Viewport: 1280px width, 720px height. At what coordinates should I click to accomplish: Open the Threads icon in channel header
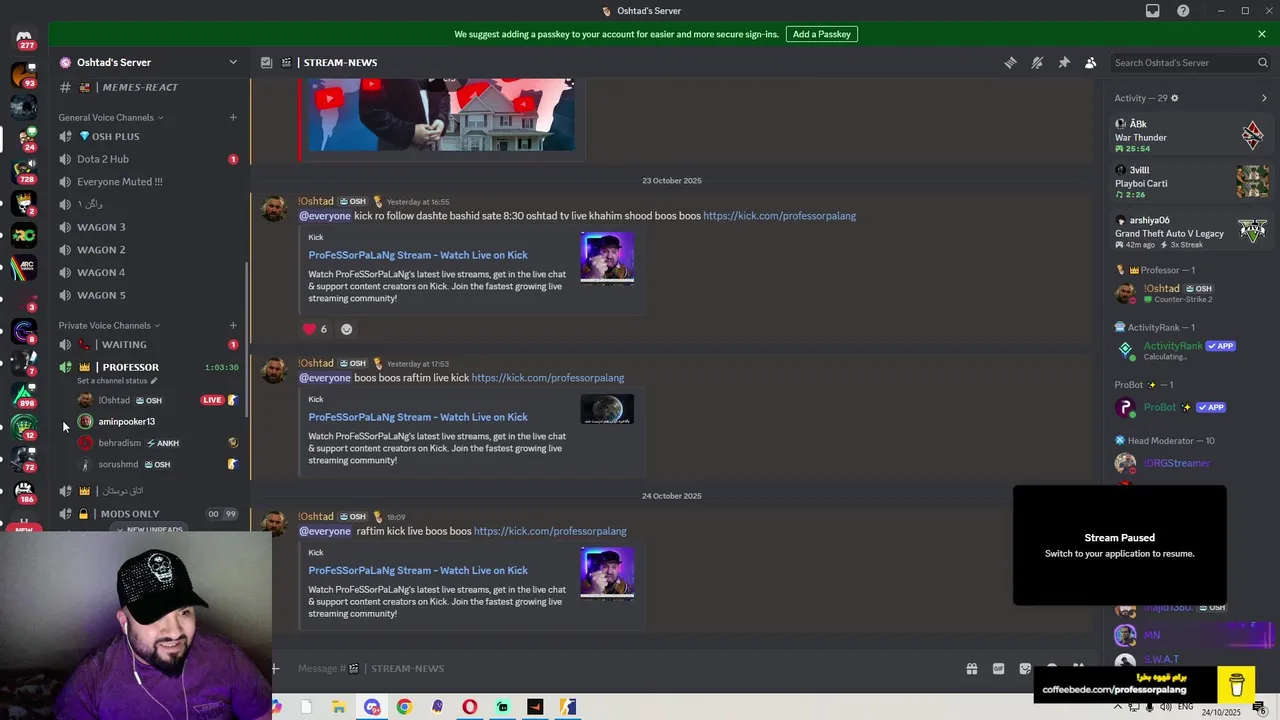point(1010,62)
